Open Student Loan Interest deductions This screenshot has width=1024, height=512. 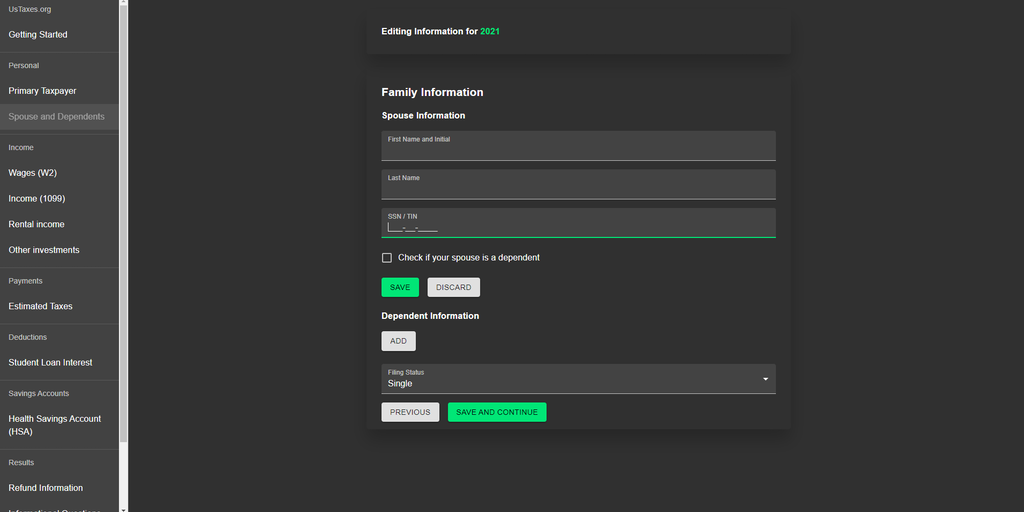tap(51, 363)
